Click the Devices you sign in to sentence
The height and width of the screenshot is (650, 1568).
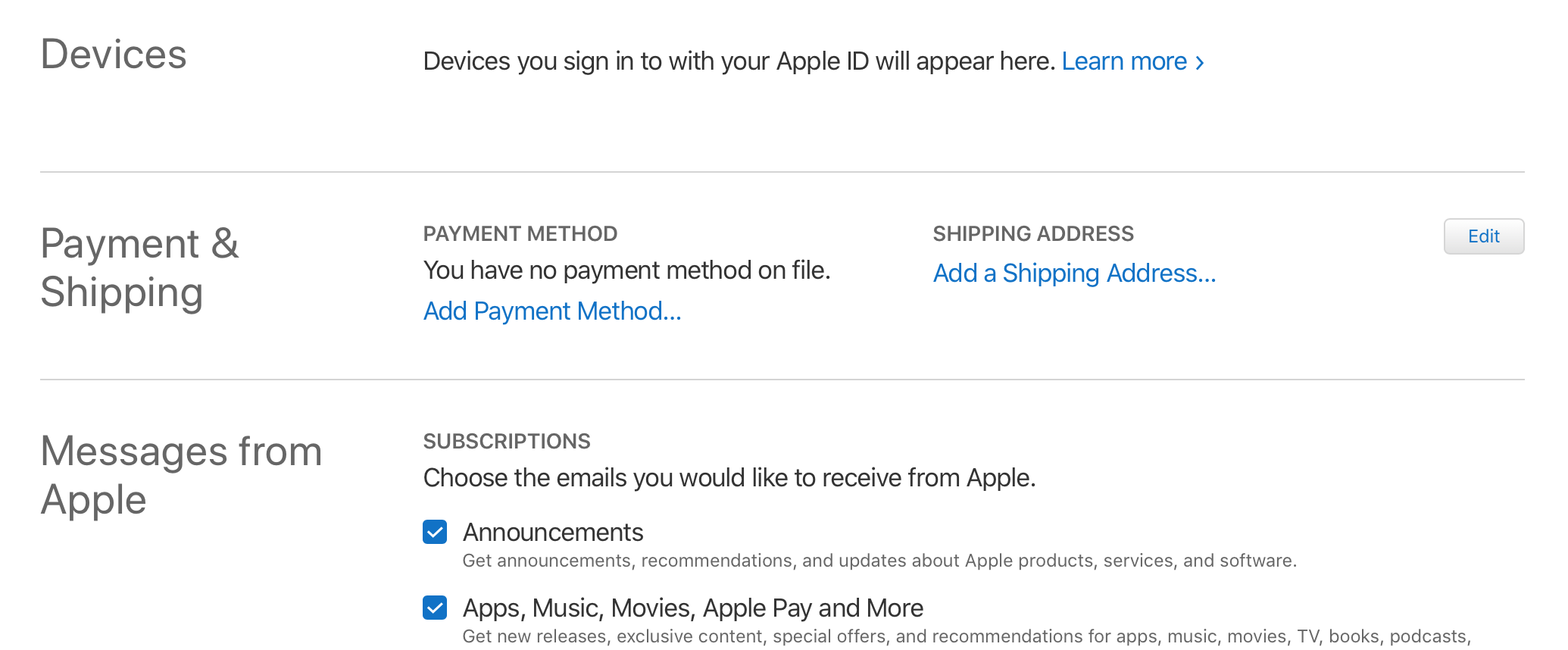[739, 61]
